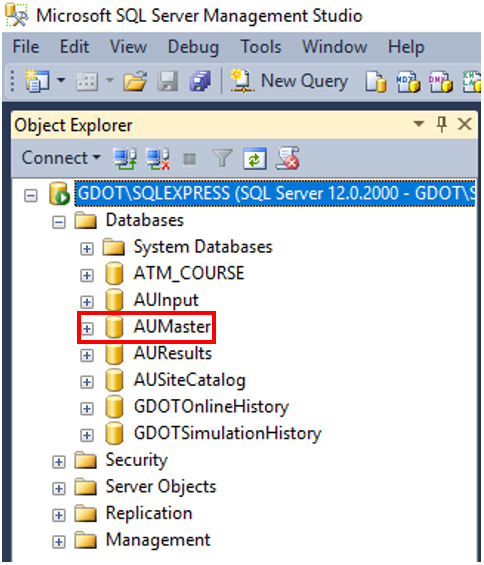Open the File menu

tap(26, 47)
